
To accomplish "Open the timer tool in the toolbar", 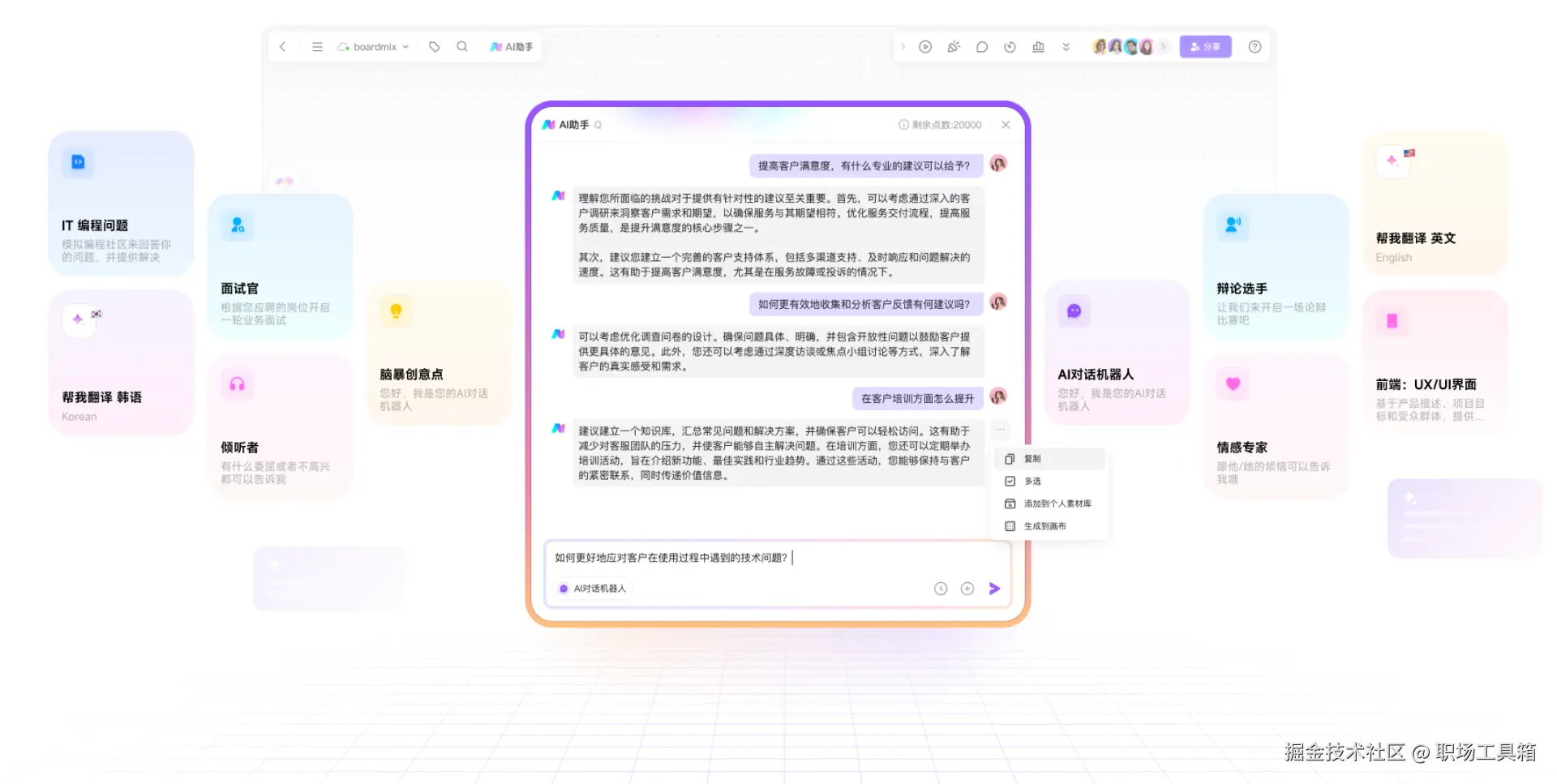I will click(1010, 46).
